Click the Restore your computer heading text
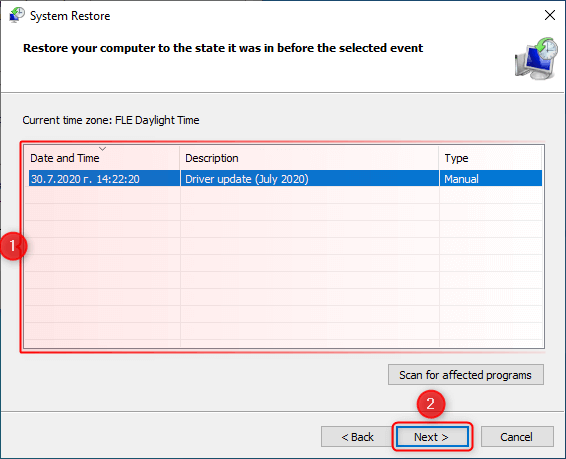The height and width of the screenshot is (459, 566). click(x=223, y=48)
